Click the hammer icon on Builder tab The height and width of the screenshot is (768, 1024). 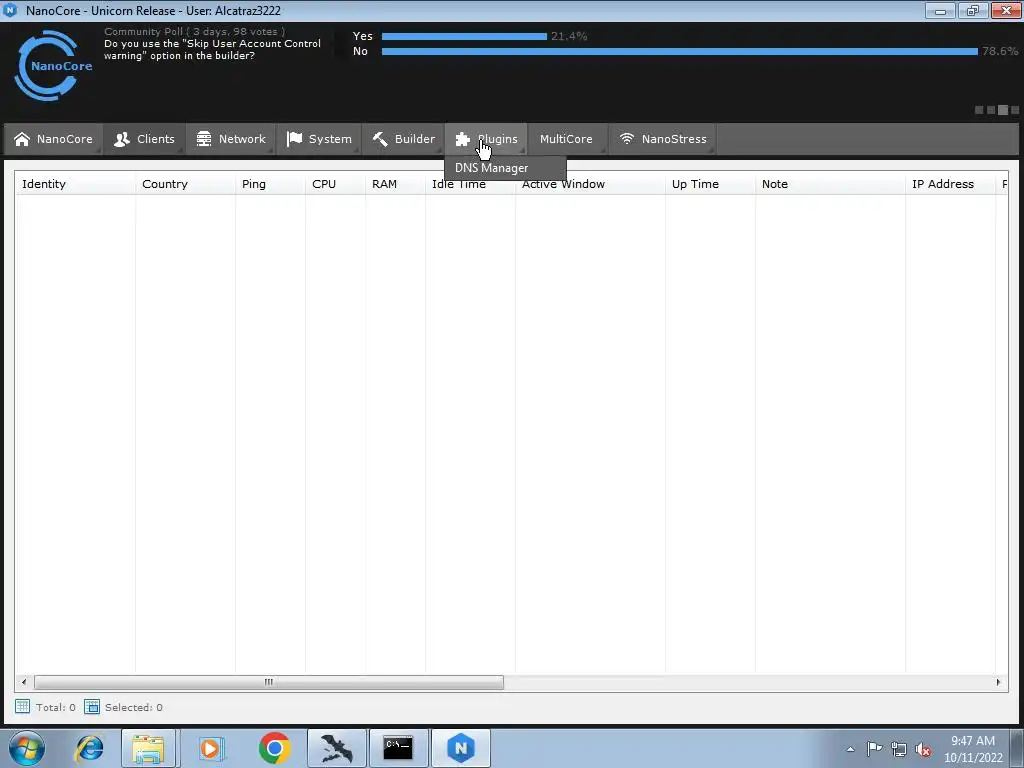380,139
